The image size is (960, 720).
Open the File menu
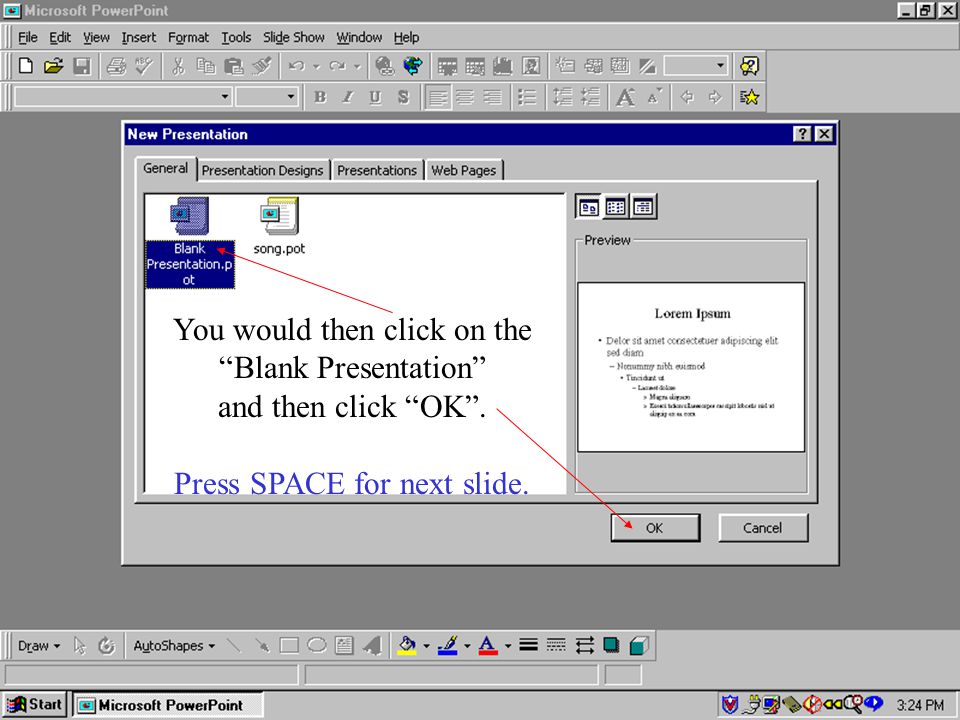(28, 37)
